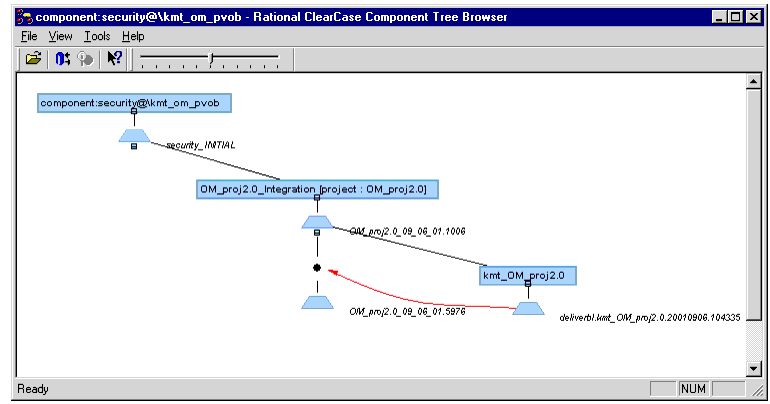
Task: Click the refresh/update toolbar icon
Action: (x=62, y=59)
